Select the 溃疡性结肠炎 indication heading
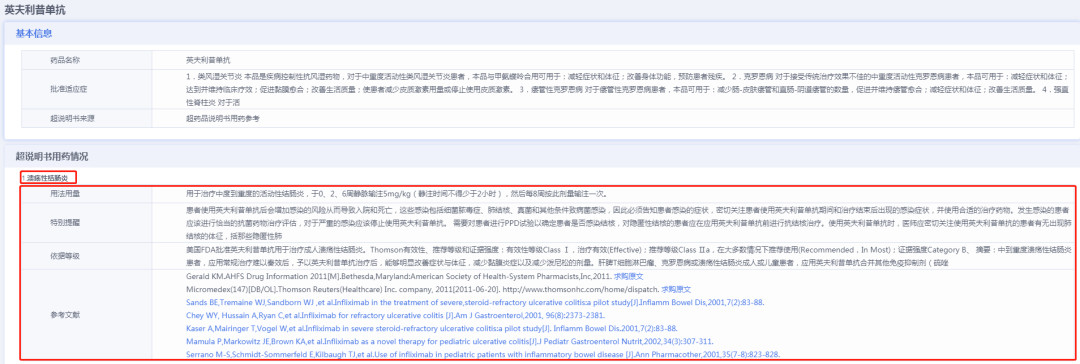 pos(48,178)
